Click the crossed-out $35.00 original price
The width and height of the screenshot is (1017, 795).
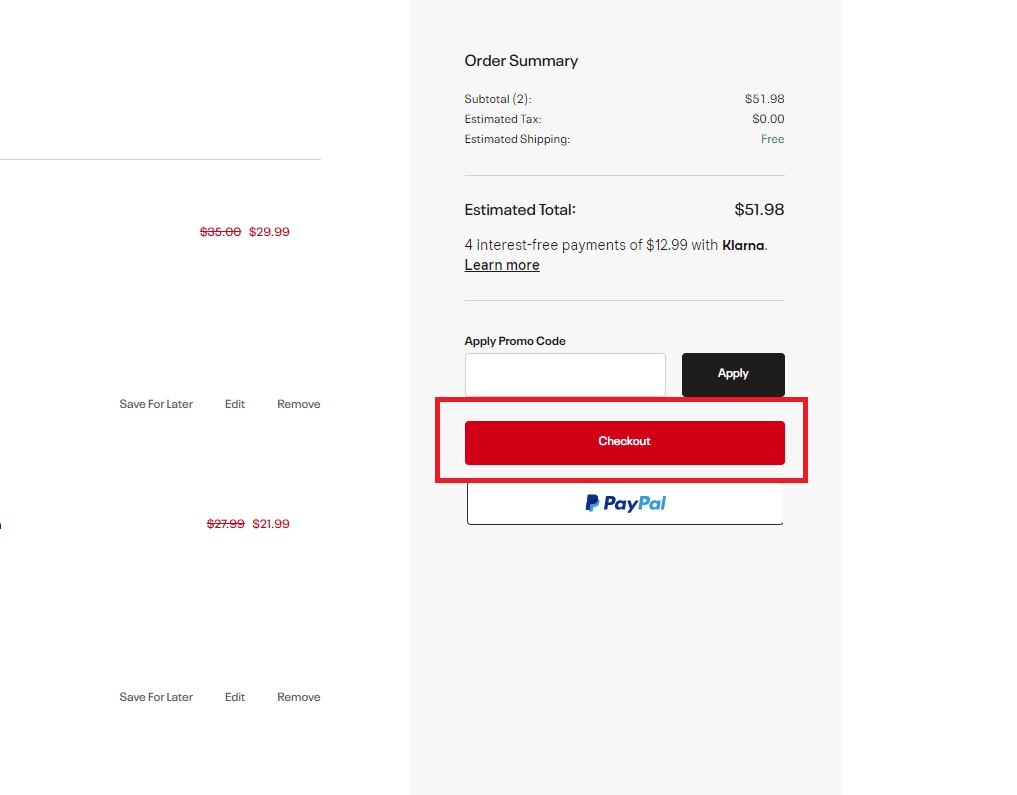point(220,232)
